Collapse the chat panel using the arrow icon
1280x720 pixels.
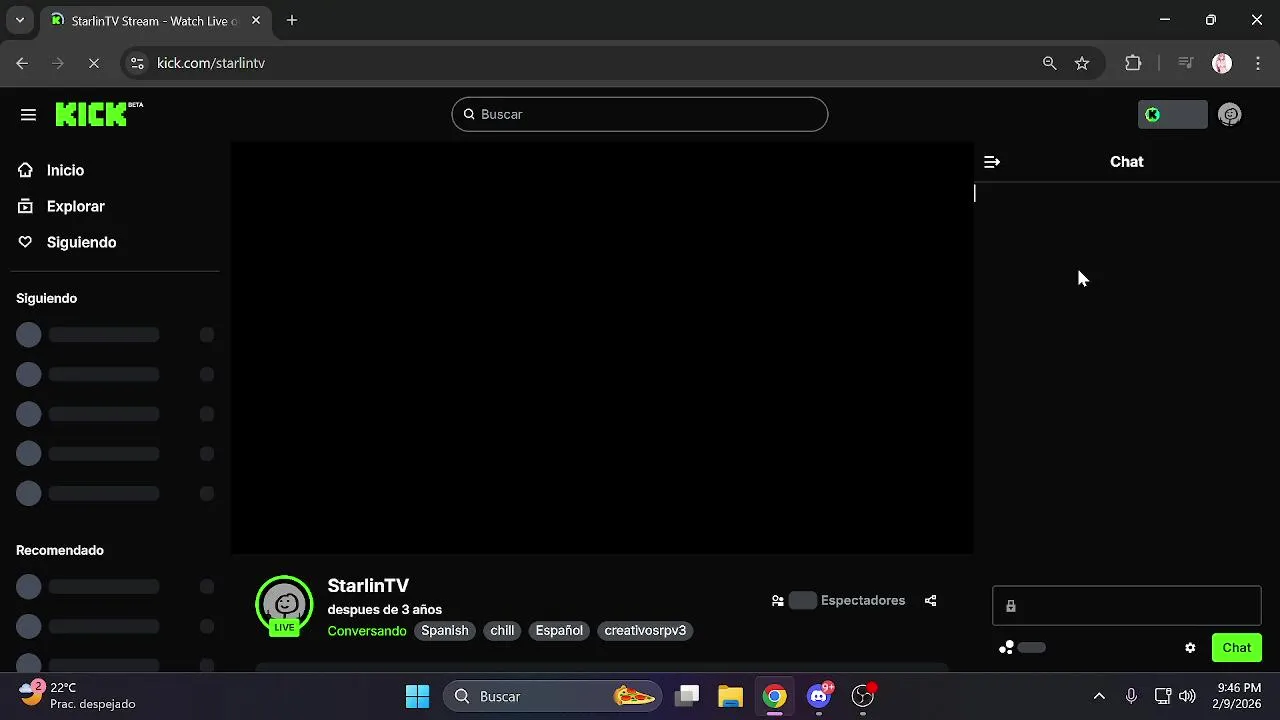[992, 162]
